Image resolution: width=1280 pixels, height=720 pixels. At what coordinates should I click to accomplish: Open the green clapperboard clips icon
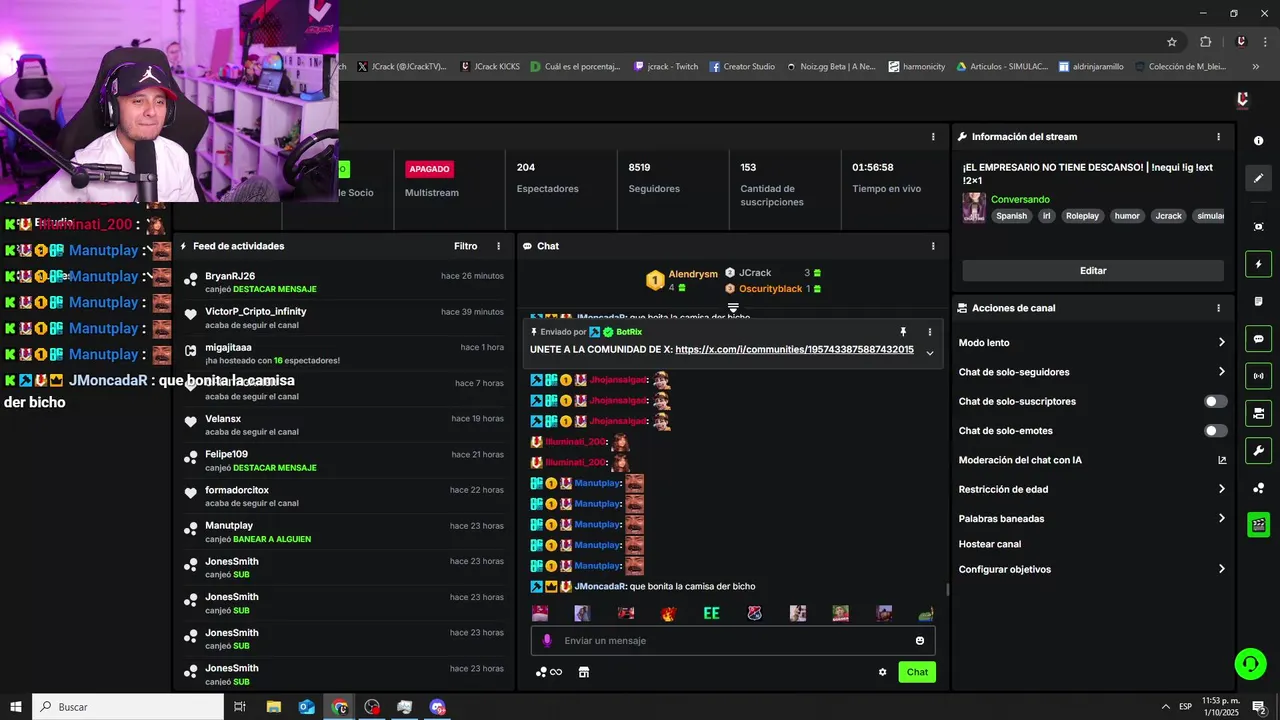coord(1258,525)
